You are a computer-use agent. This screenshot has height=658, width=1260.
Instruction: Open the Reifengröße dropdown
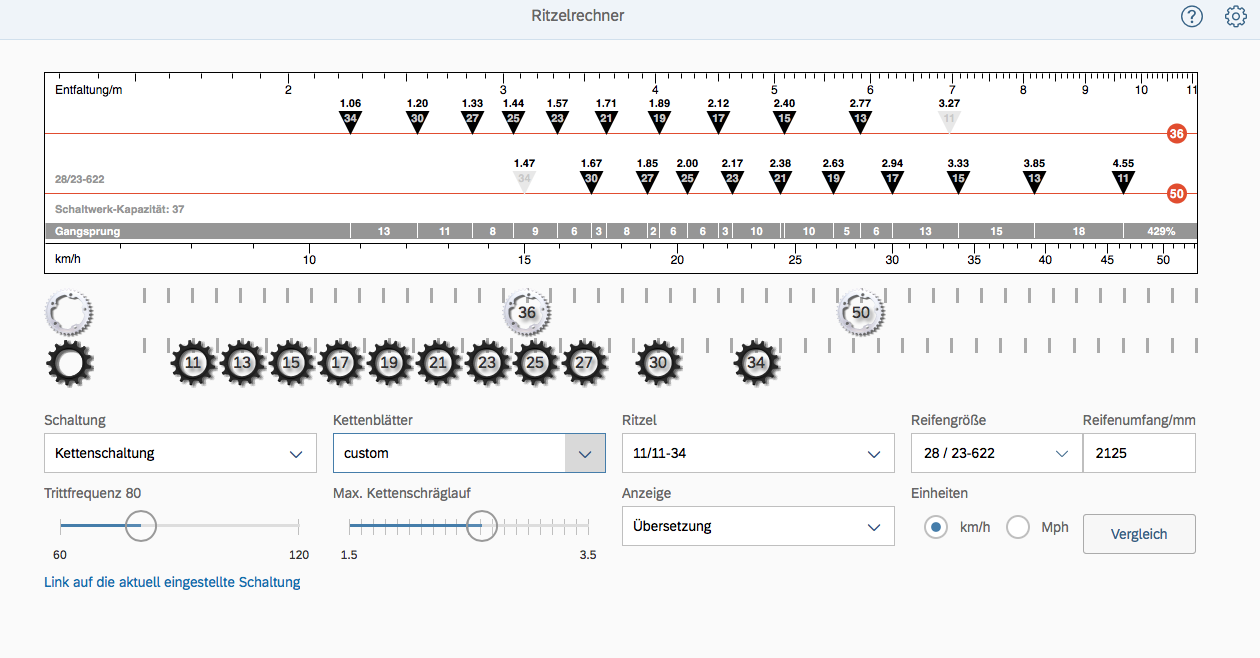click(x=995, y=453)
